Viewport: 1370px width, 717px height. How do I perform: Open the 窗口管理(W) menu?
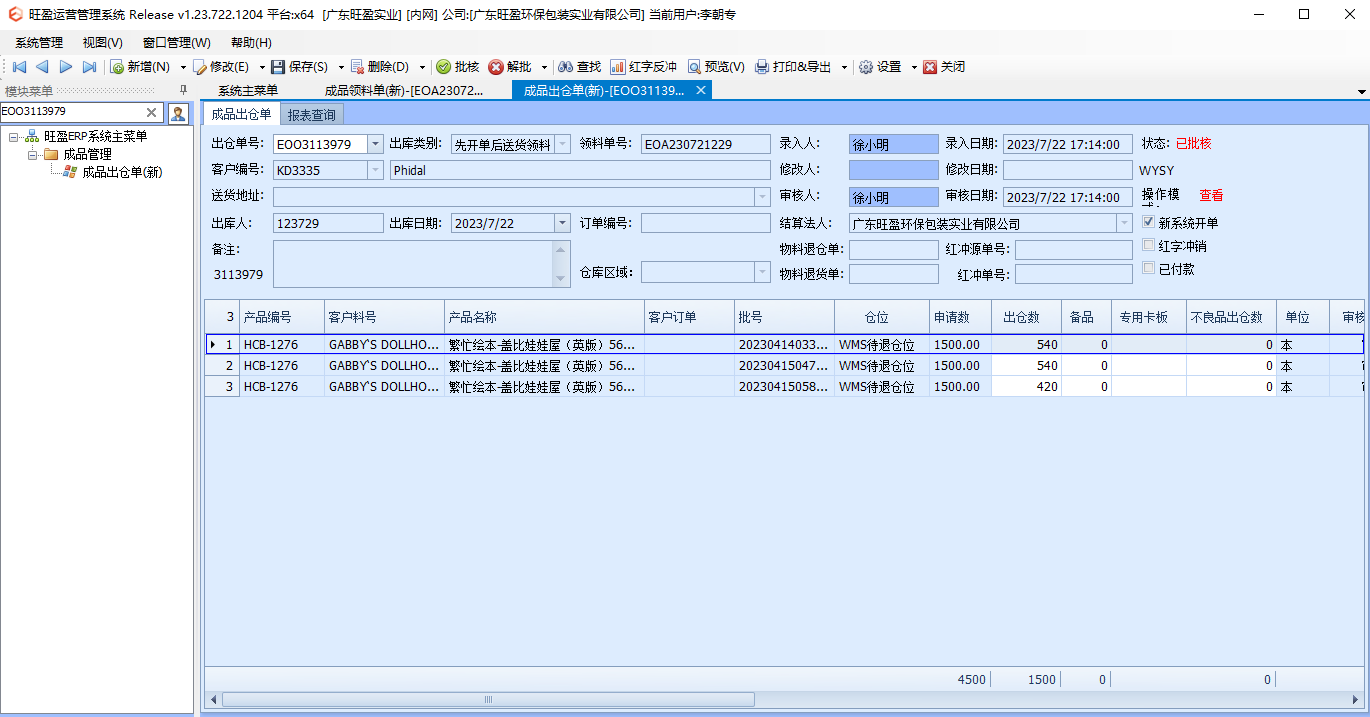177,43
